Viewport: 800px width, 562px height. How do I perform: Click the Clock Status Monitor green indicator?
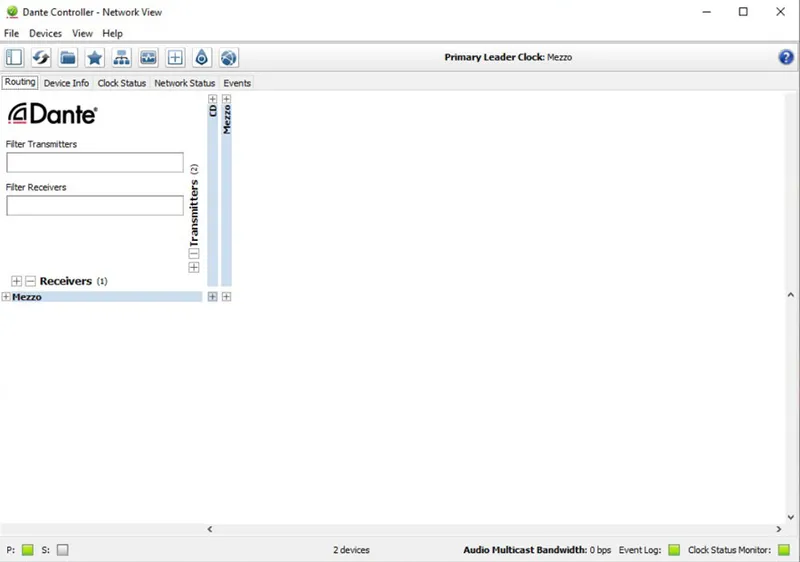point(784,550)
